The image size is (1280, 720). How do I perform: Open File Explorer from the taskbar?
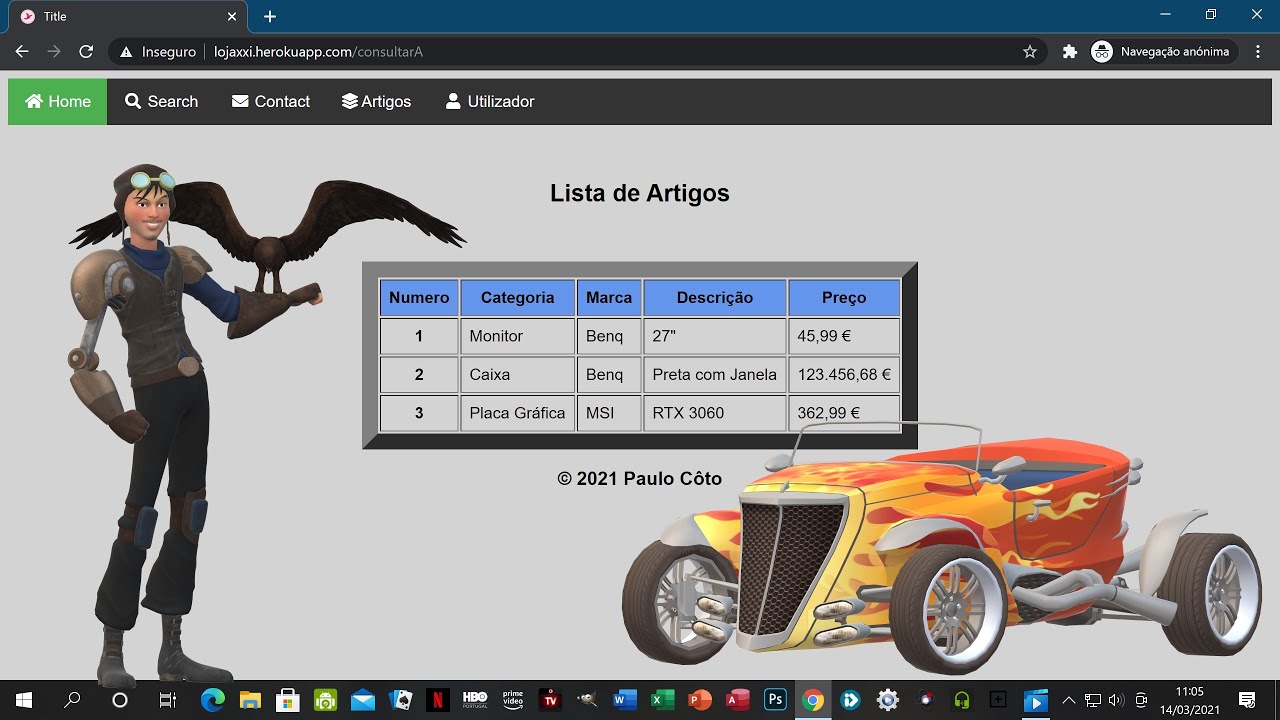point(249,700)
